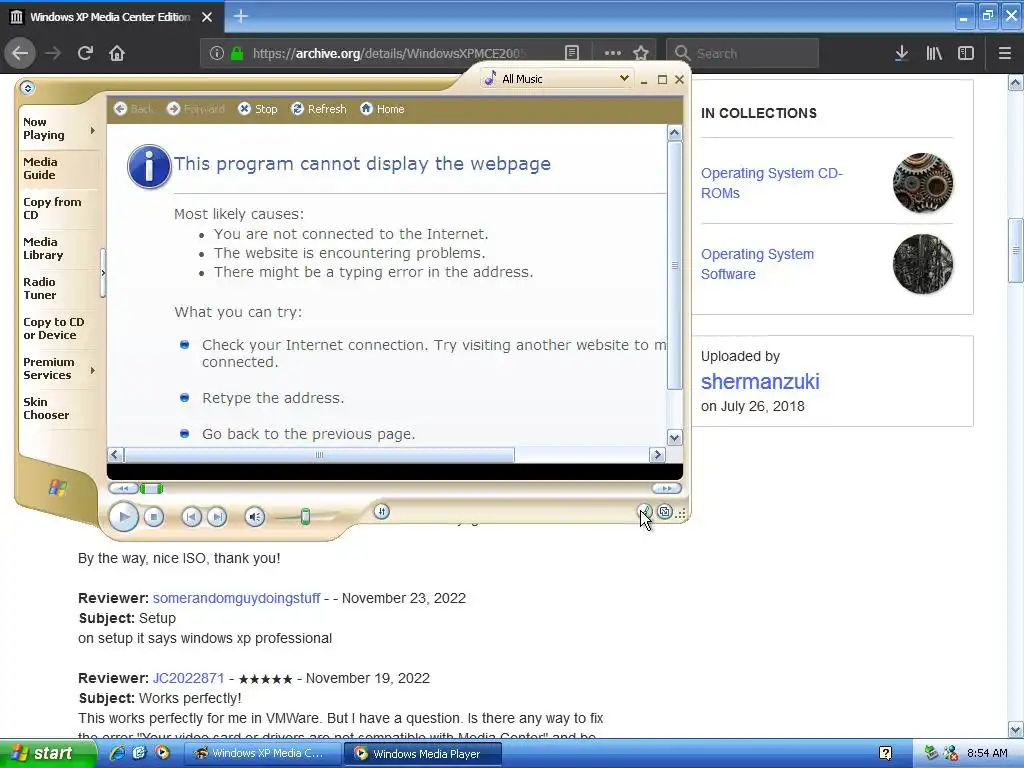Open uploader shermanzuki profile link
Screen dimensions: 1024x768
tap(760, 381)
